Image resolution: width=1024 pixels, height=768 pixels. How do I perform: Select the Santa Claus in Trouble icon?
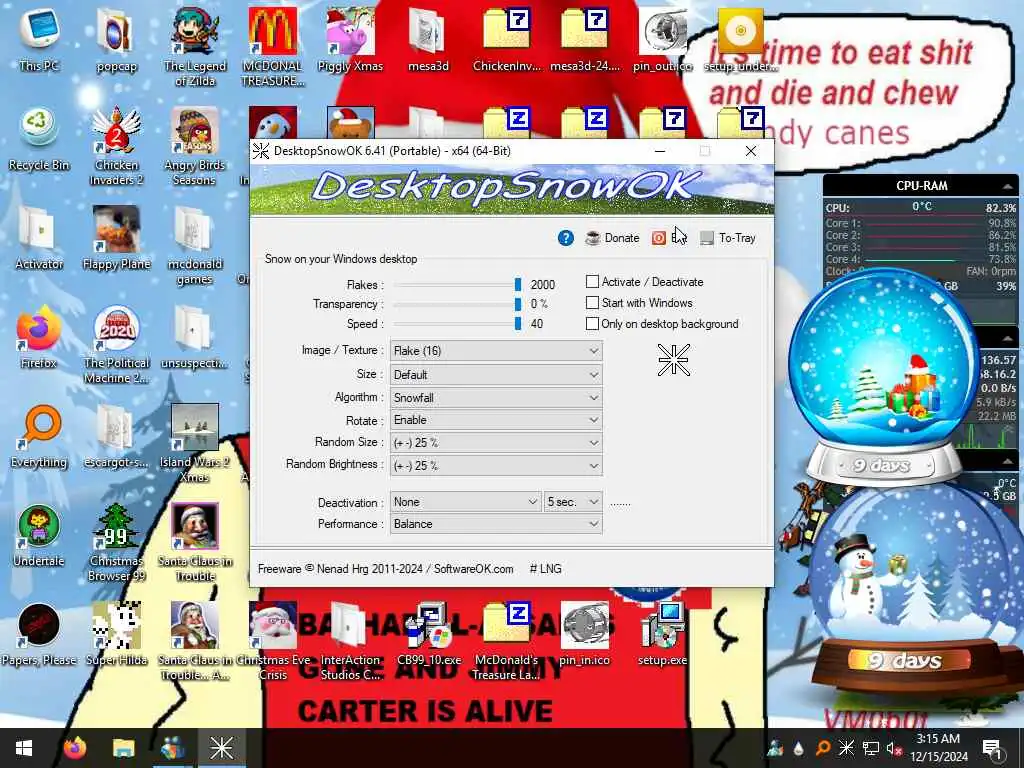[x=195, y=542]
